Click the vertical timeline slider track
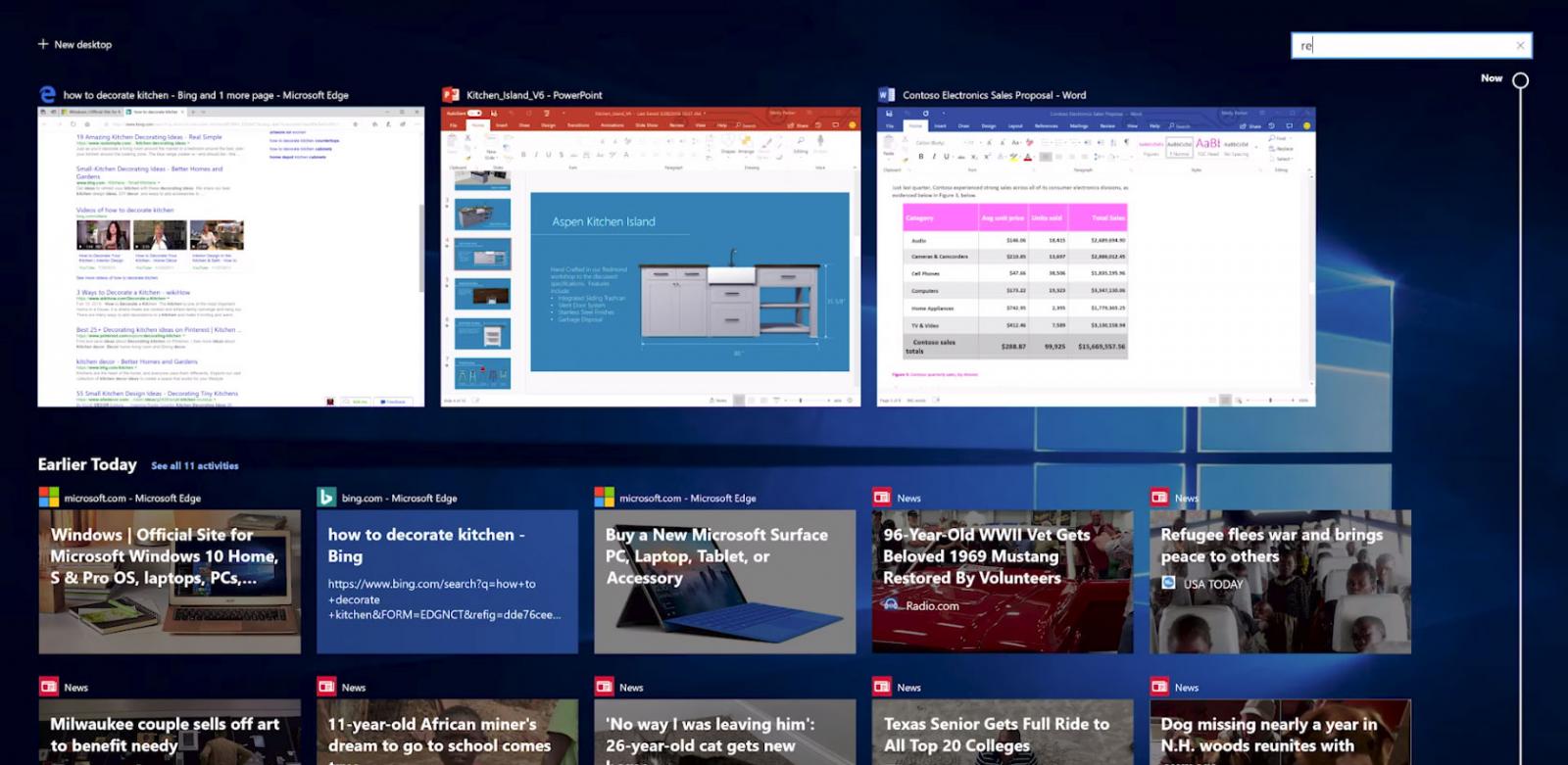 (x=1520, y=426)
